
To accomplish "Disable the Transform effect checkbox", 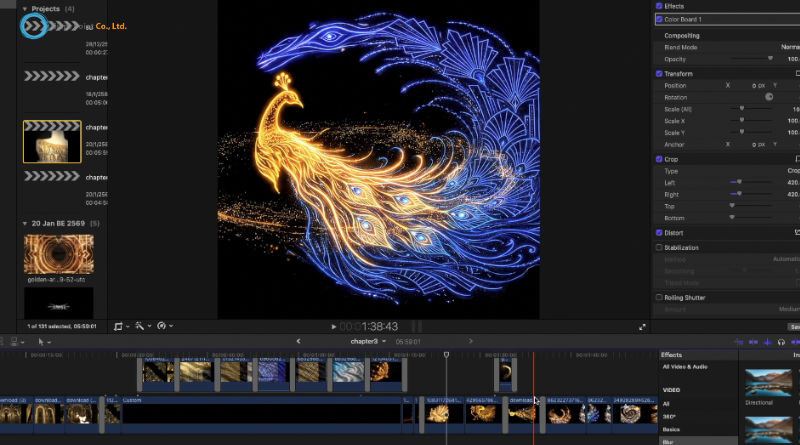I will click(659, 73).
